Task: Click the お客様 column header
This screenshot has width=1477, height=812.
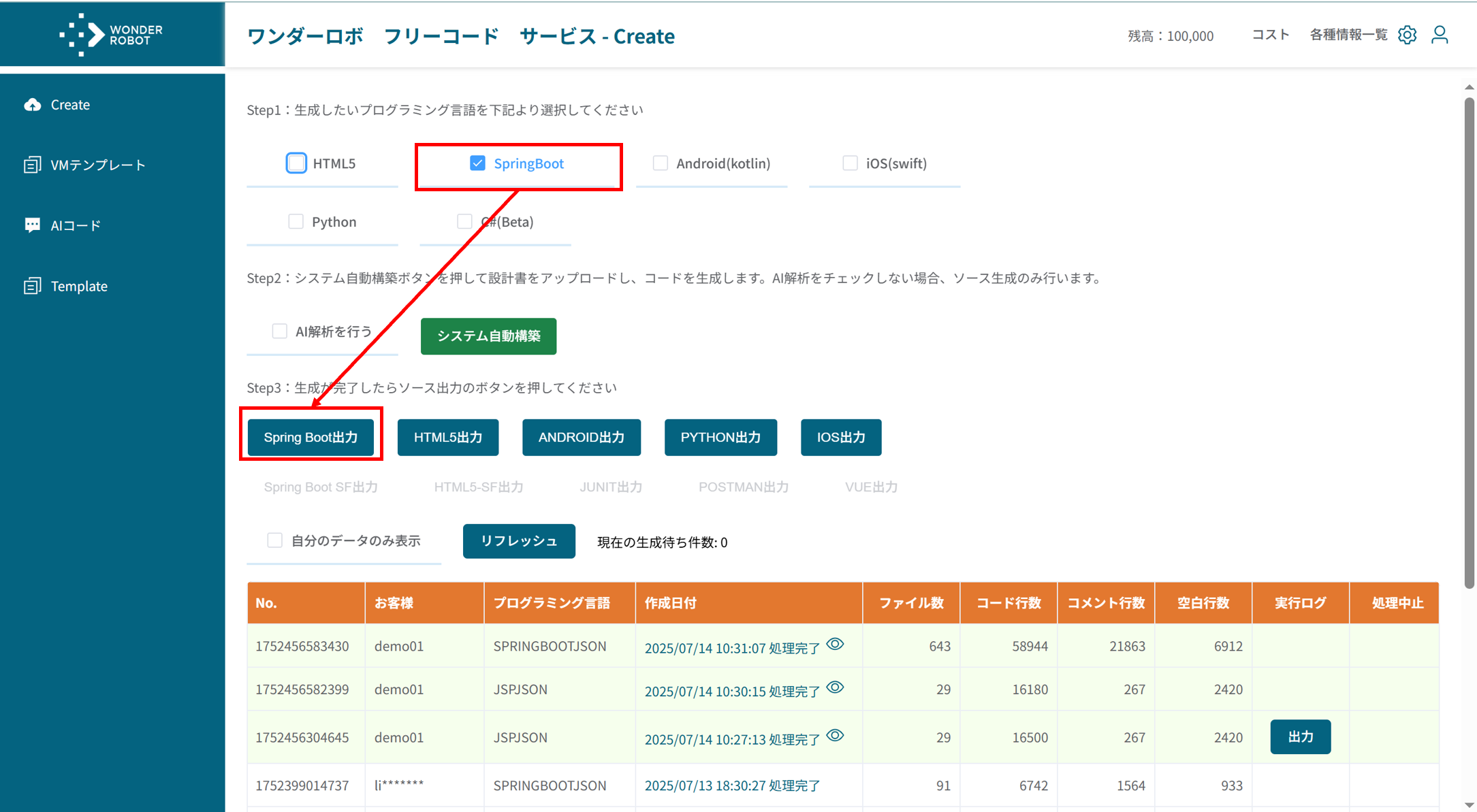Action: tap(424, 603)
